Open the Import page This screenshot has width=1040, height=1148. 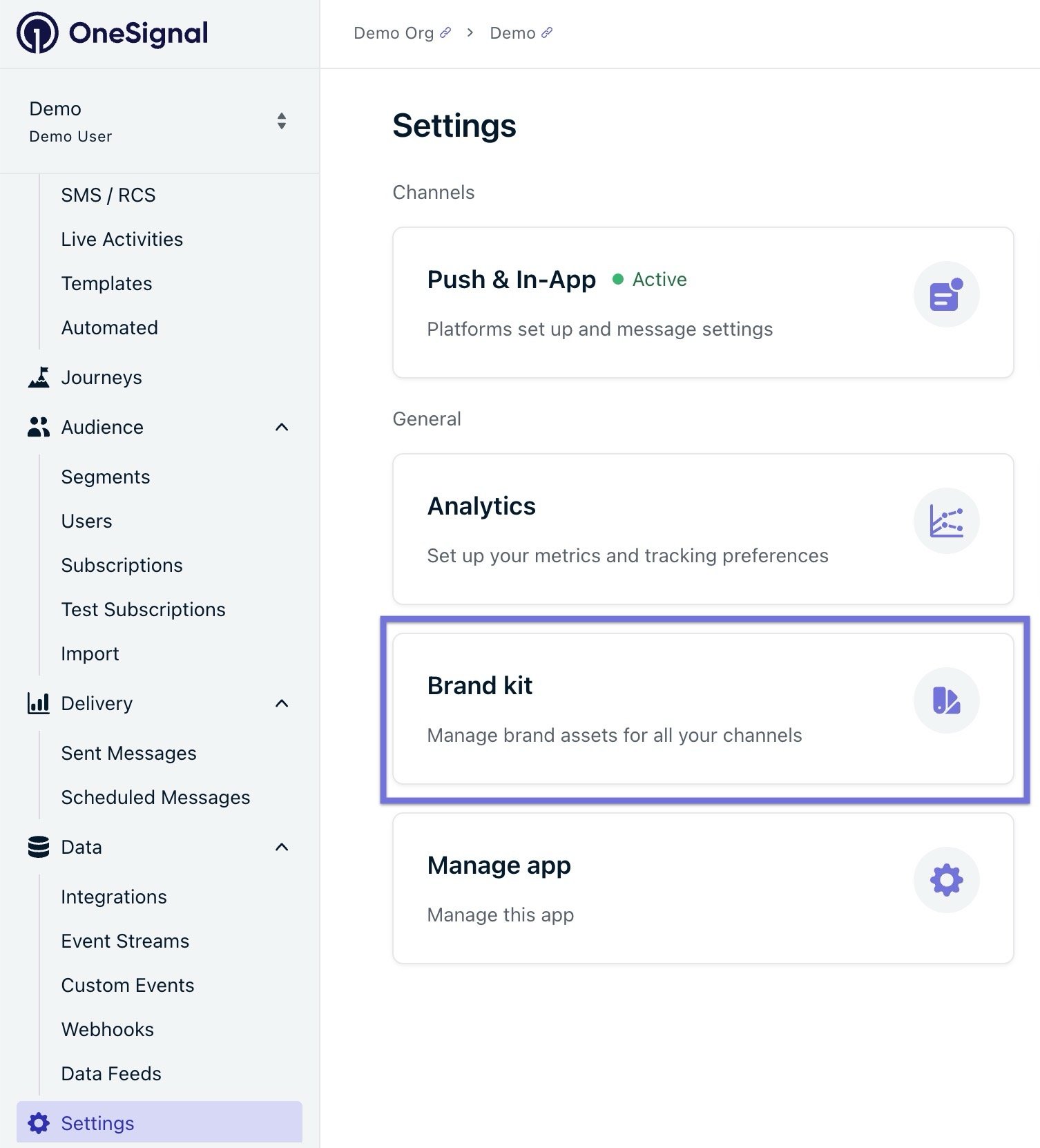[90, 653]
